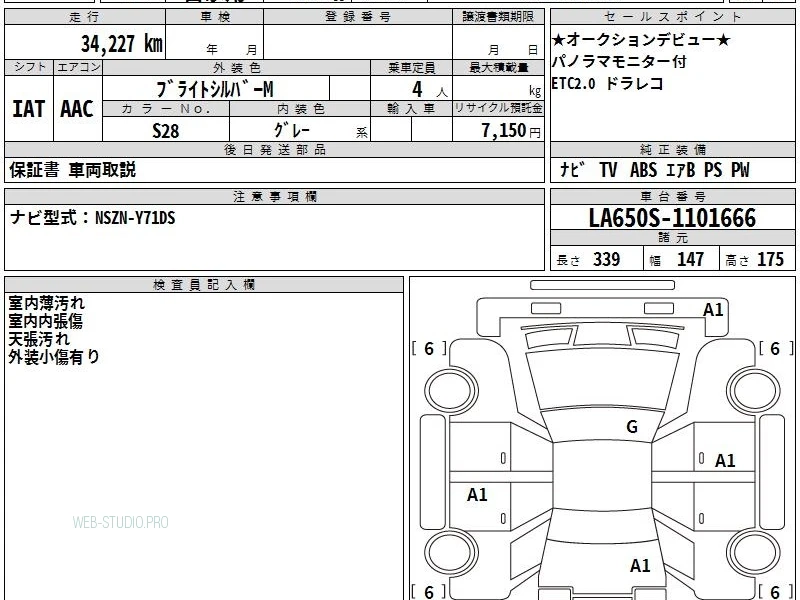Select length value 339

[x=606, y=259]
